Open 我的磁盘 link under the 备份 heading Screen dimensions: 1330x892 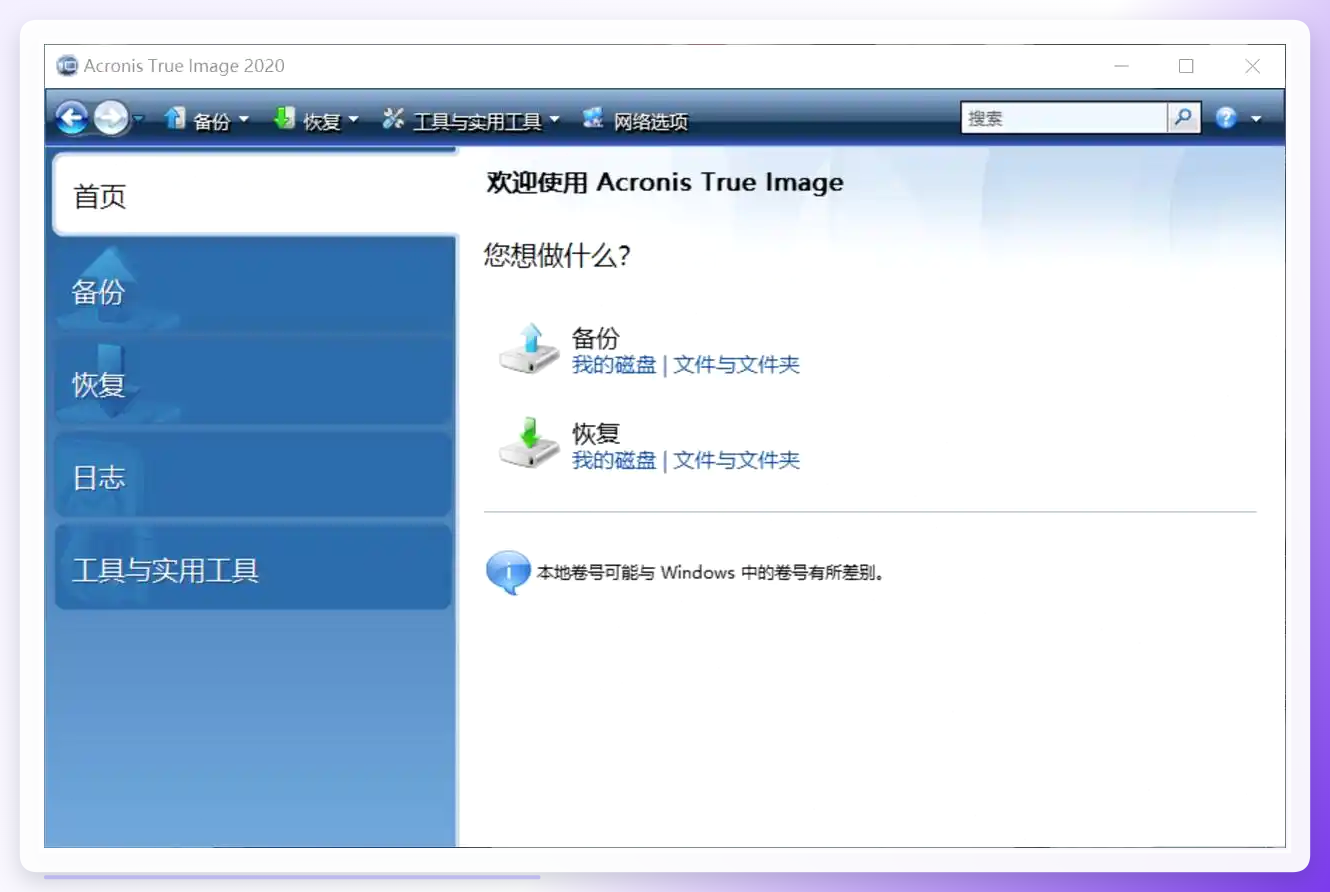614,365
